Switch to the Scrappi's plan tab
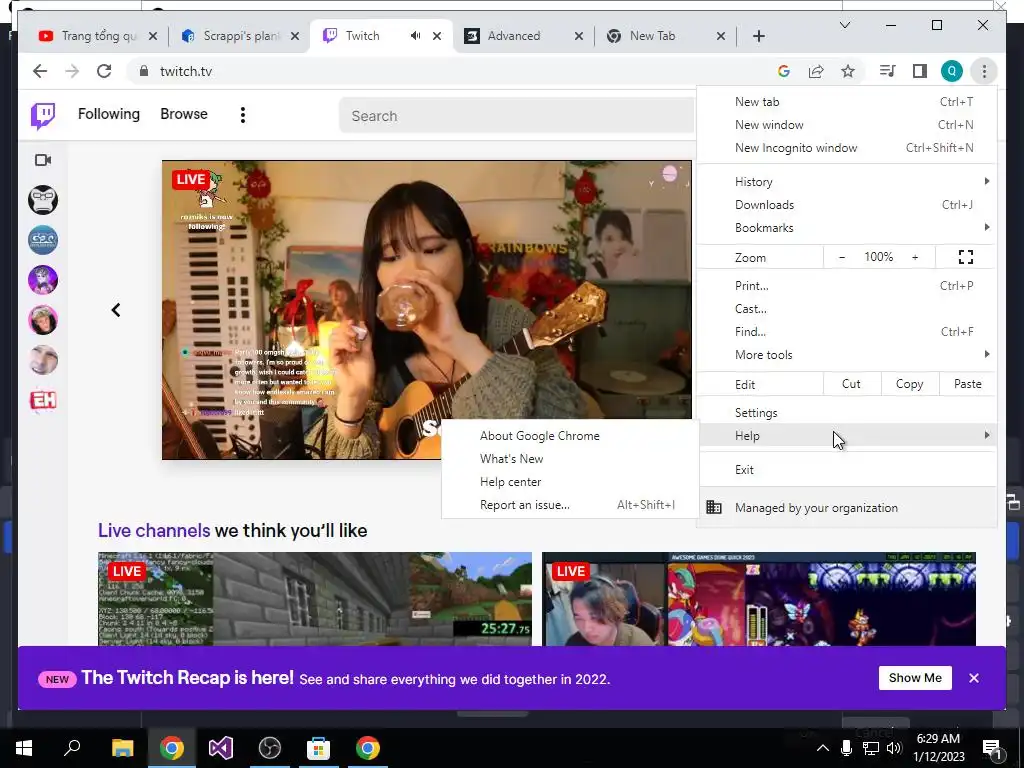Image resolution: width=1024 pixels, height=768 pixels. tap(240, 36)
